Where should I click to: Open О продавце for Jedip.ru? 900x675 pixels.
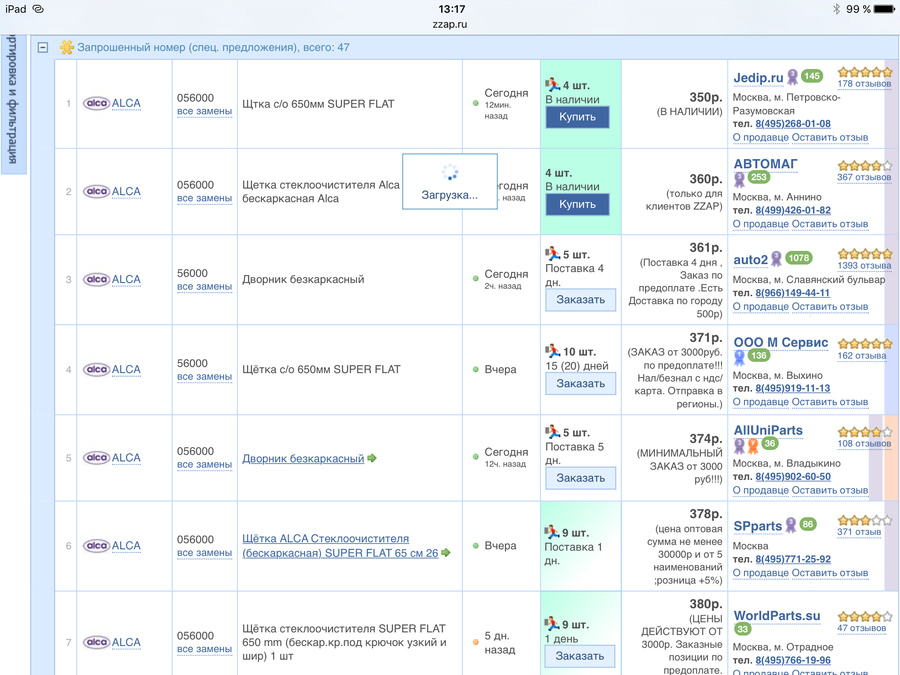click(761, 138)
